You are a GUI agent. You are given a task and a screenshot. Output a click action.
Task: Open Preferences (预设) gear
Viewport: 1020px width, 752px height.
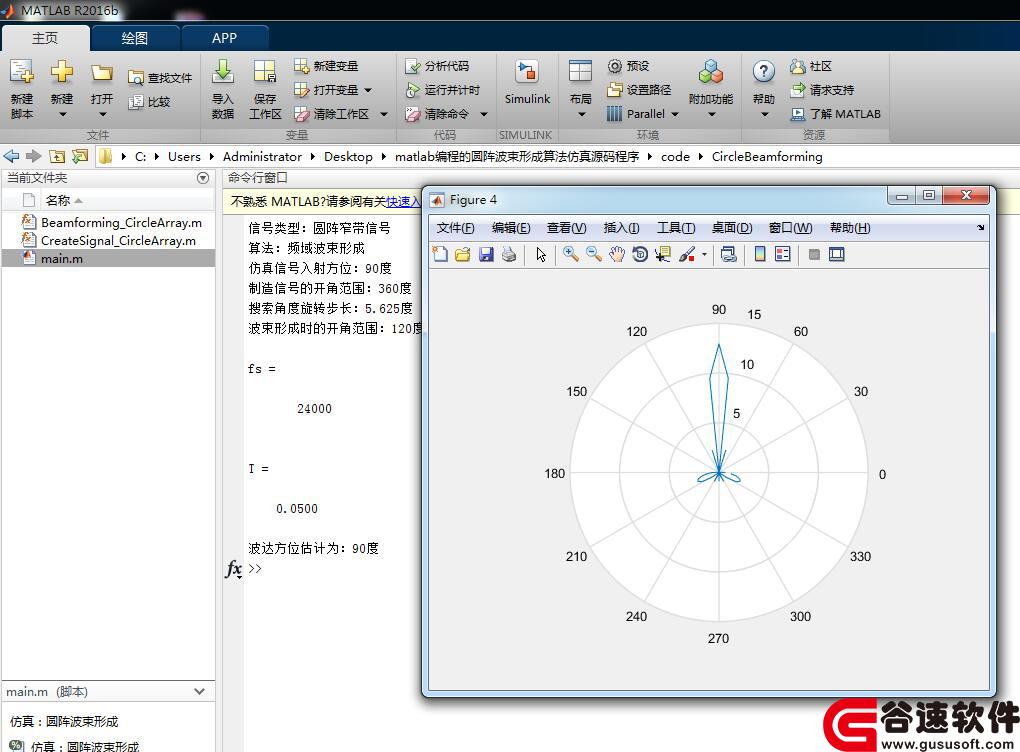click(x=628, y=66)
